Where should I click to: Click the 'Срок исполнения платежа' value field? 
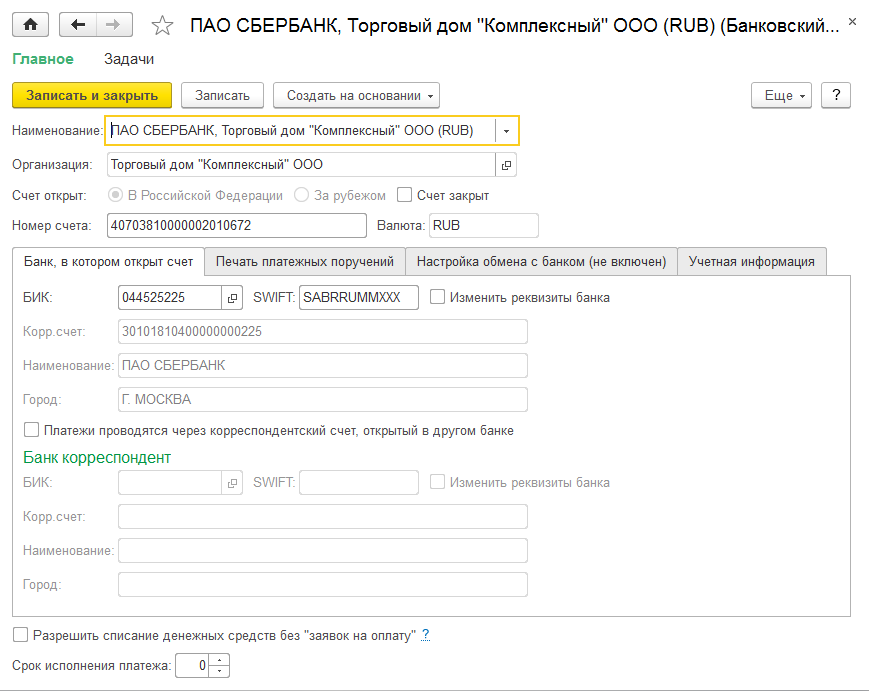coord(193,666)
